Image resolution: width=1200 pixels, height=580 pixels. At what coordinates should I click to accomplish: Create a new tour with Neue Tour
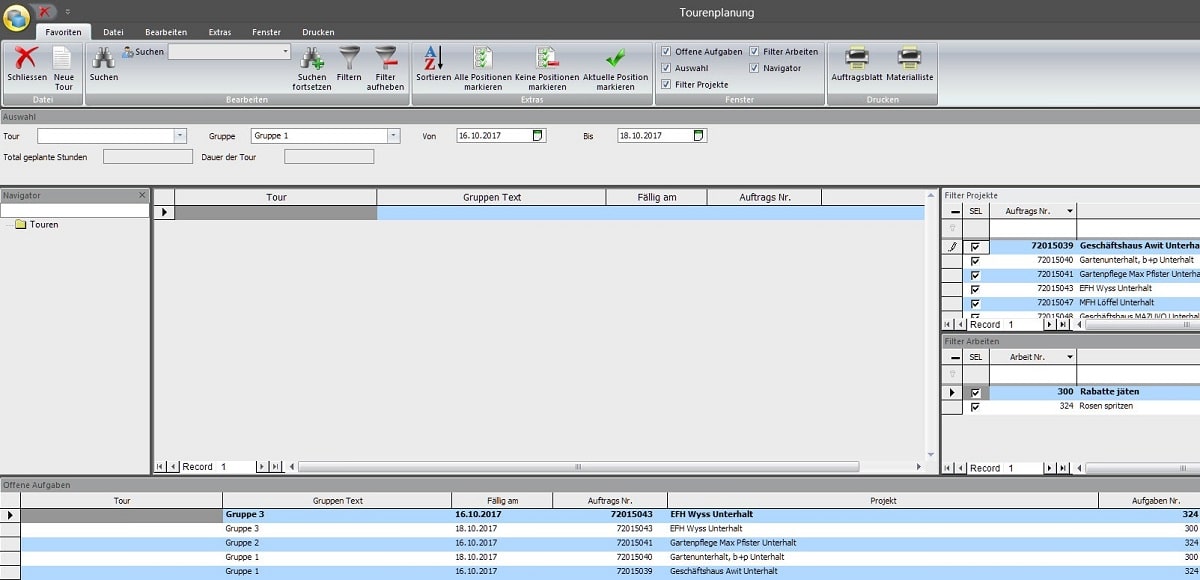(63, 59)
